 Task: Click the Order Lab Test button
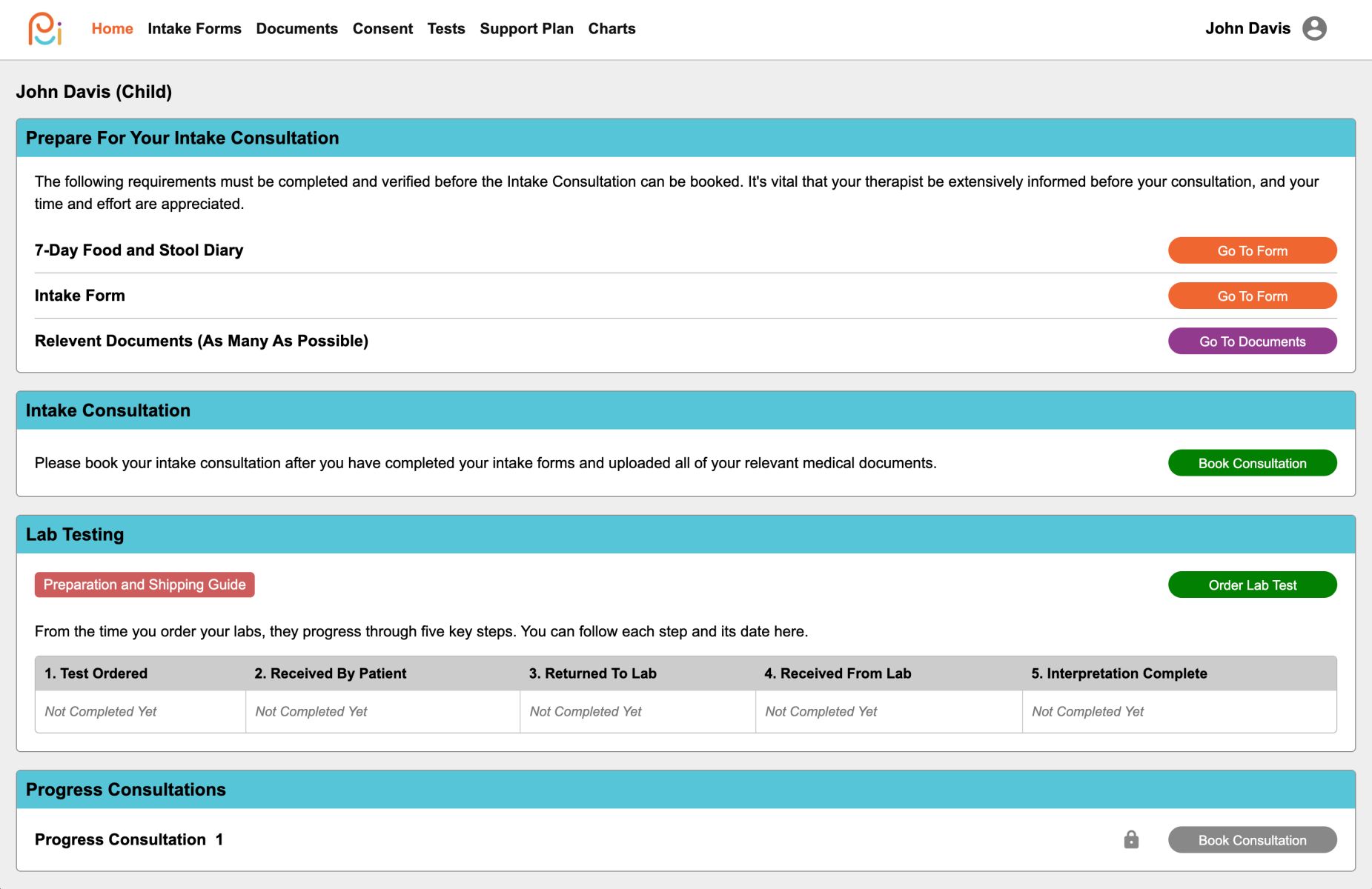click(1252, 585)
